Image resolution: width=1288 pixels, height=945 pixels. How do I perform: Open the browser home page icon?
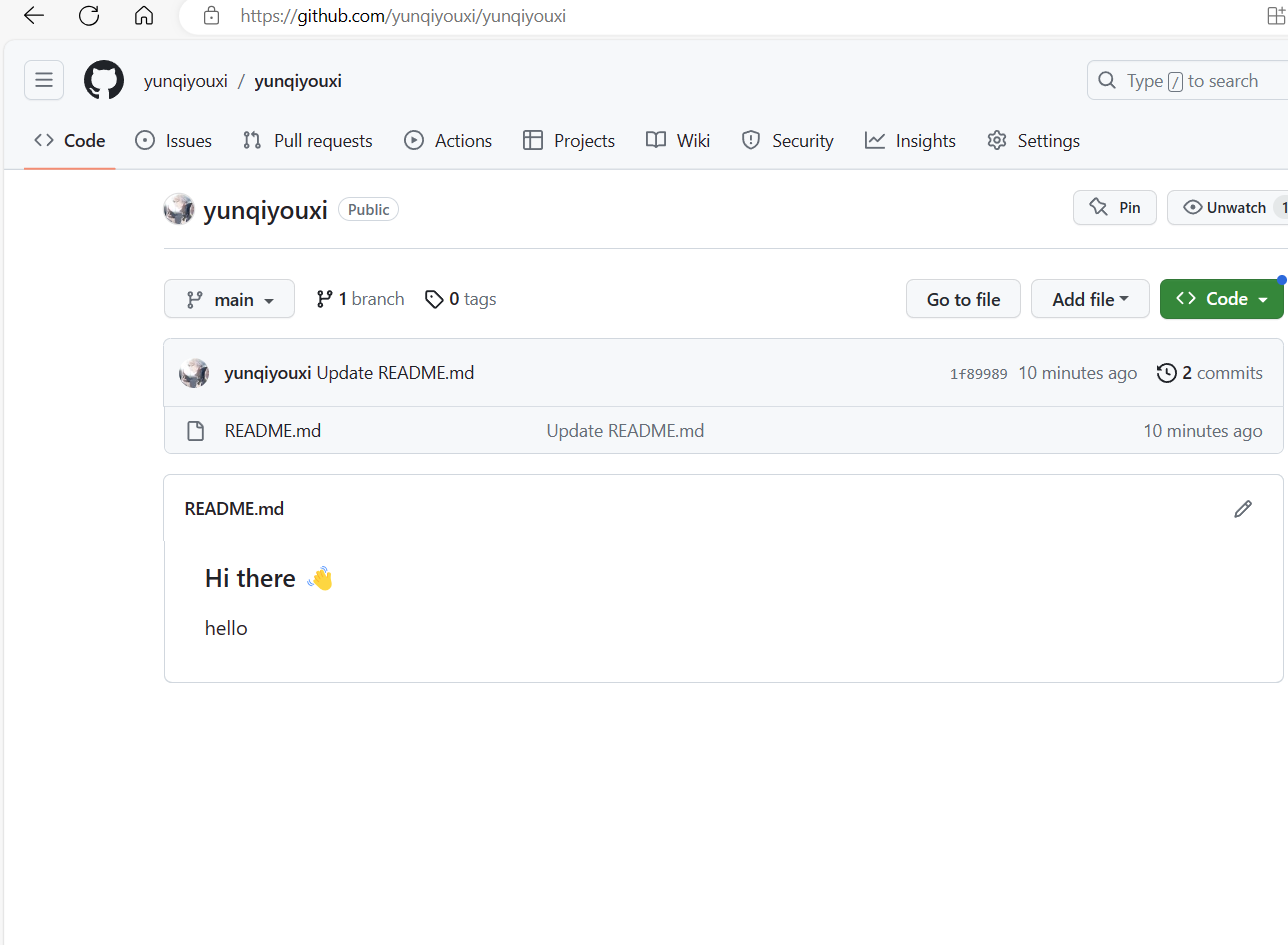(x=144, y=16)
